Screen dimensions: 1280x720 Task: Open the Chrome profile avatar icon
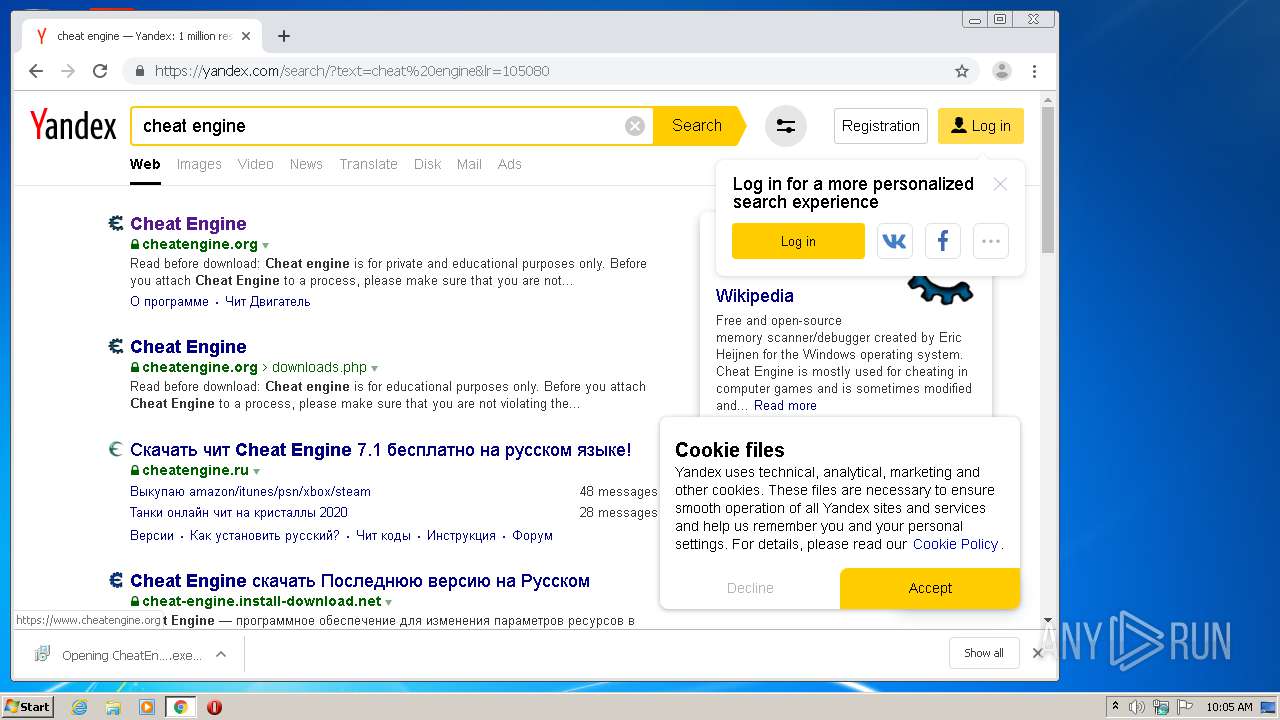1002,71
